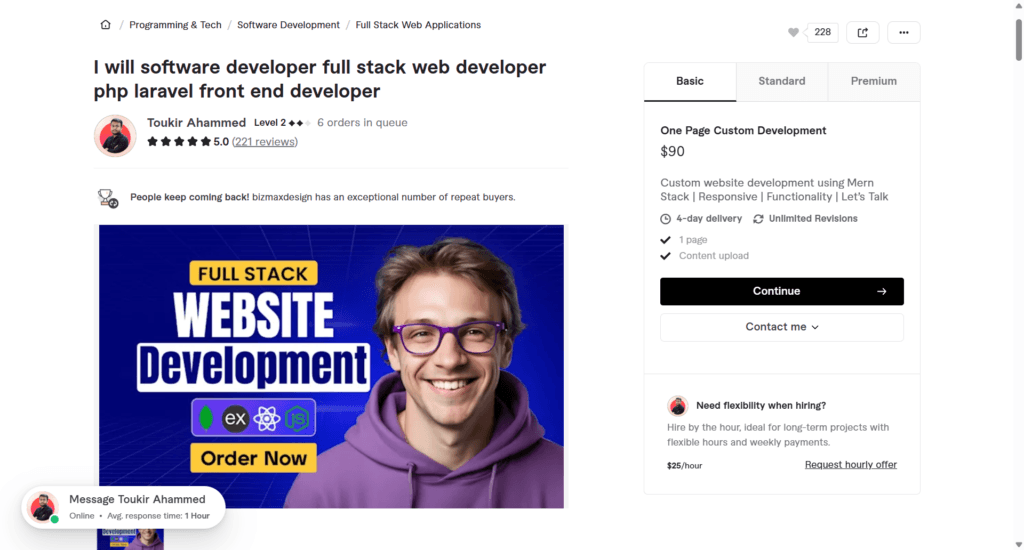
Task: Share this gig via share icon
Action: (x=863, y=33)
